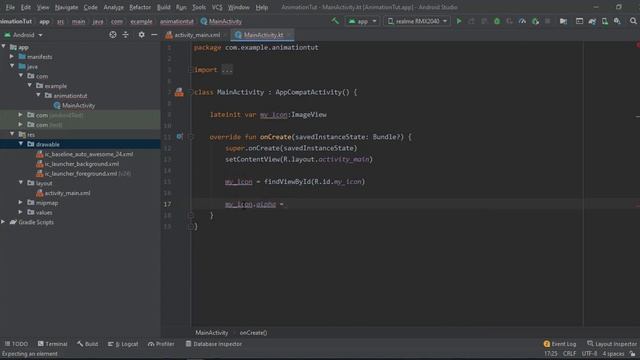Click the Run with Coverage icon
The width and height of the screenshot is (640, 360).
[509, 21]
